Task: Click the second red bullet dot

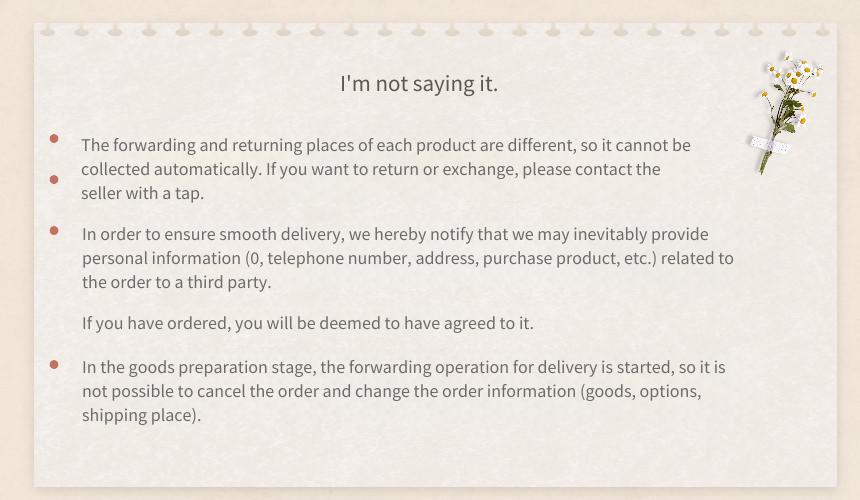Action: 54,180
